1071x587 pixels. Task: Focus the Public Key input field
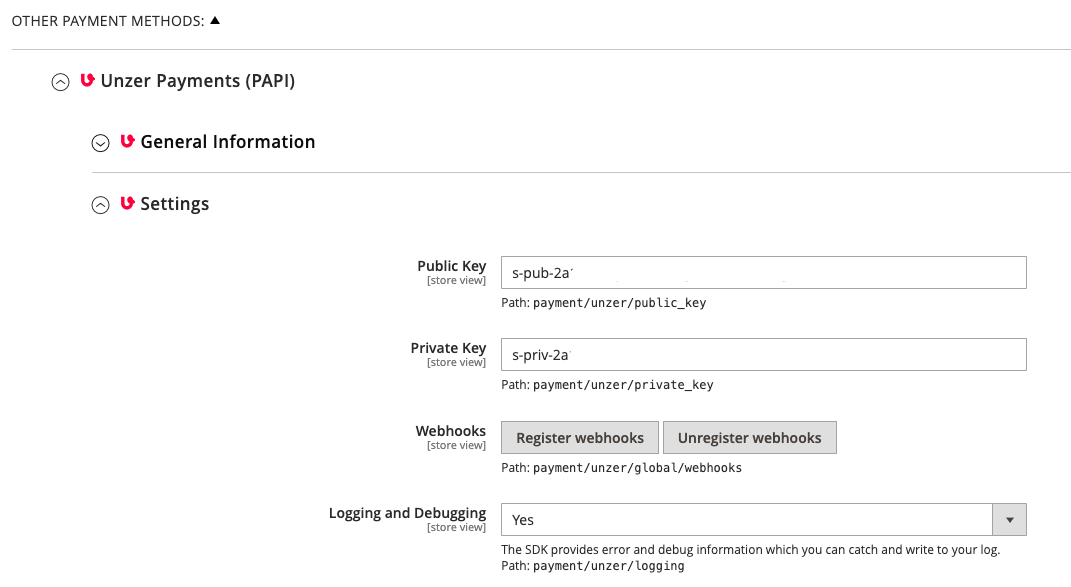click(x=764, y=273)
